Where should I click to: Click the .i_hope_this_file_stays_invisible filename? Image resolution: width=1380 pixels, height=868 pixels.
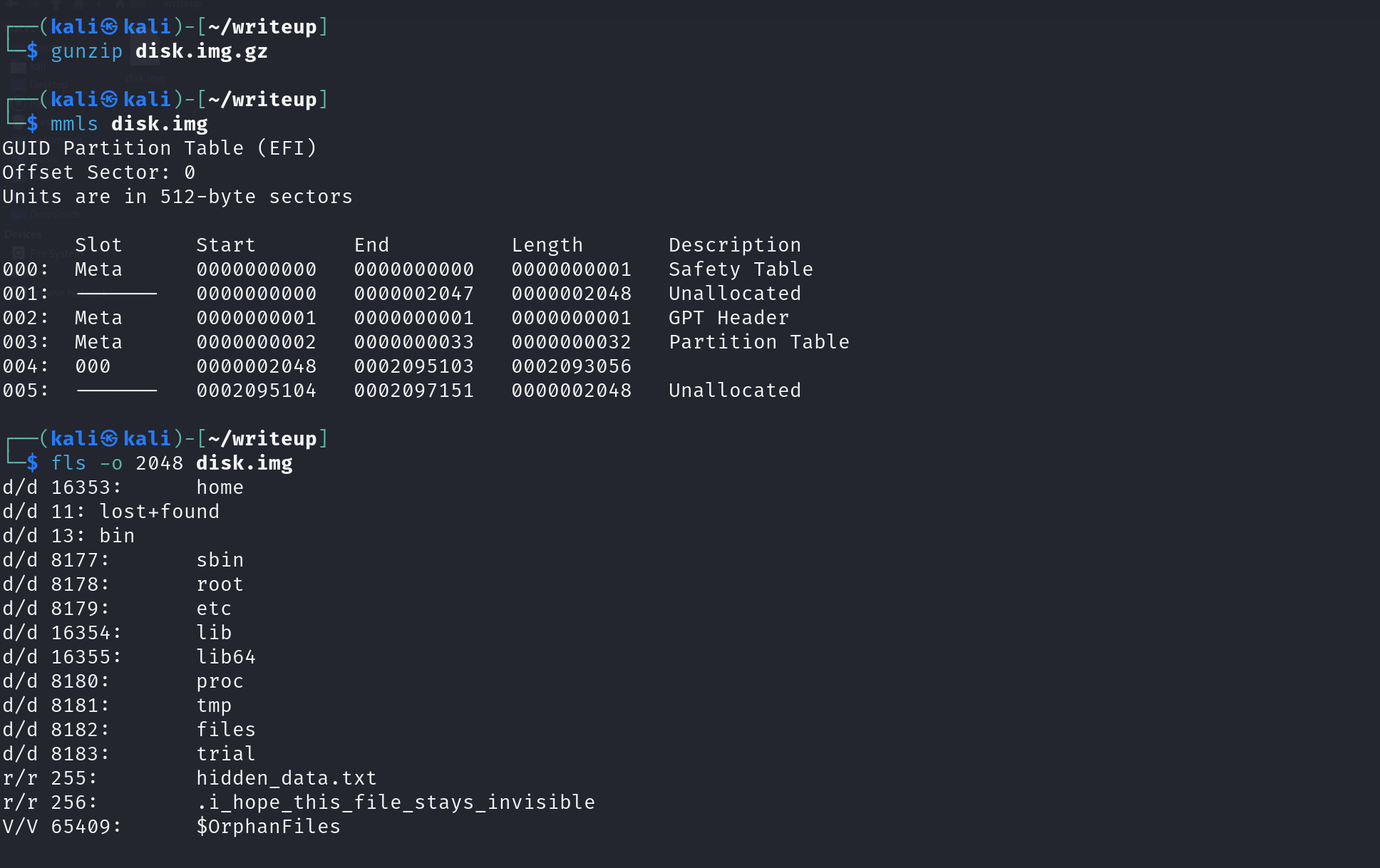396,802
